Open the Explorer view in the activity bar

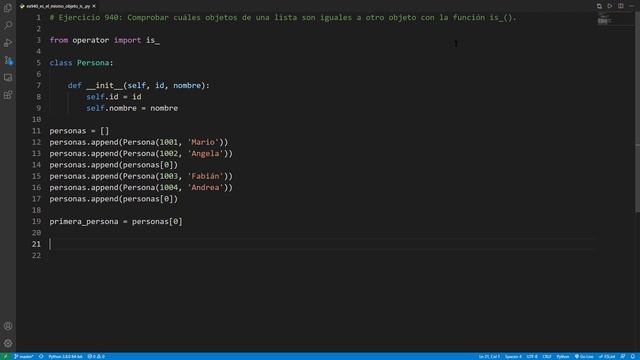[8, 8]
